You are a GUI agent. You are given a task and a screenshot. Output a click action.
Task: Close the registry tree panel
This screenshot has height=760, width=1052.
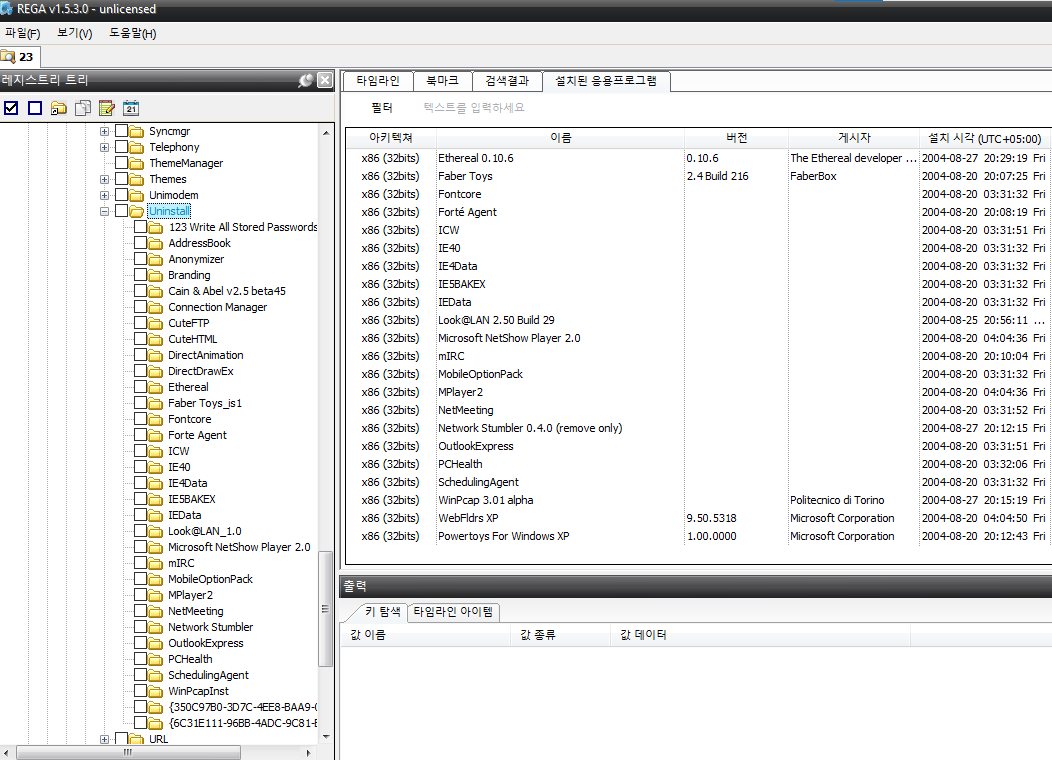[325, 80]
